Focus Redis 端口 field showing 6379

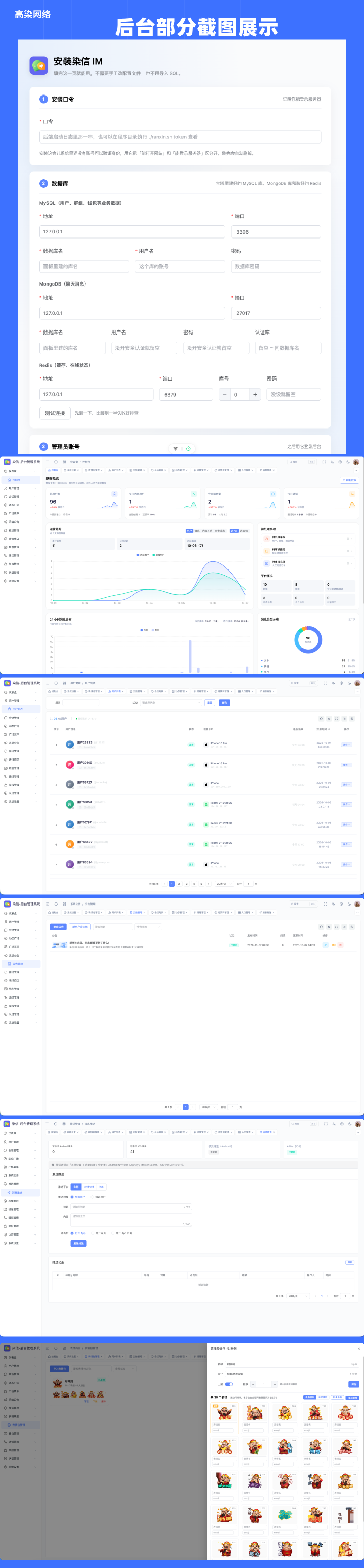click(186, 395)
